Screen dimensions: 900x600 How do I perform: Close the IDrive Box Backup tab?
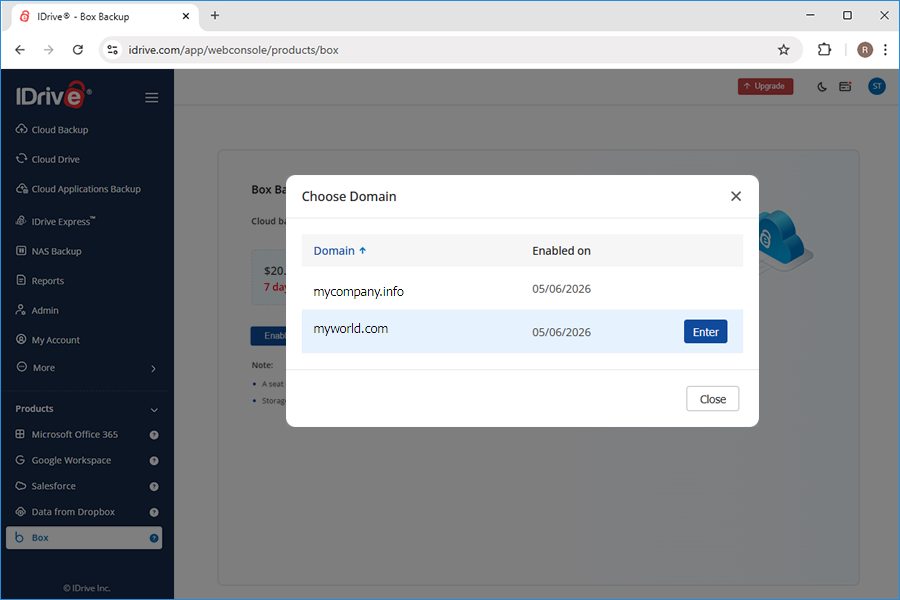point(186,17)
